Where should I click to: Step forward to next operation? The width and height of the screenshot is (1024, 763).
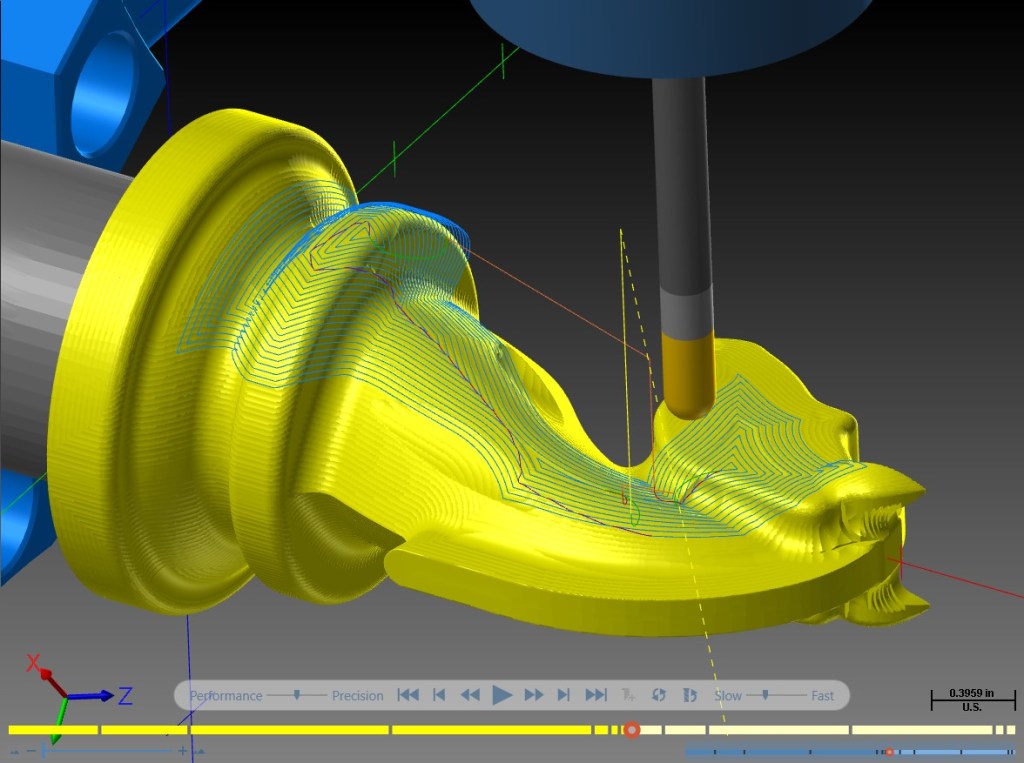(564, 695)
